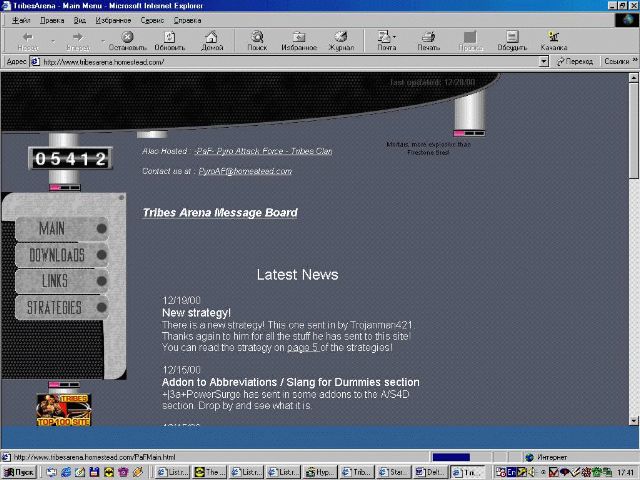Click the system clock showing 17:41
Screen dimensions: 640x480
tap(625, 473)
